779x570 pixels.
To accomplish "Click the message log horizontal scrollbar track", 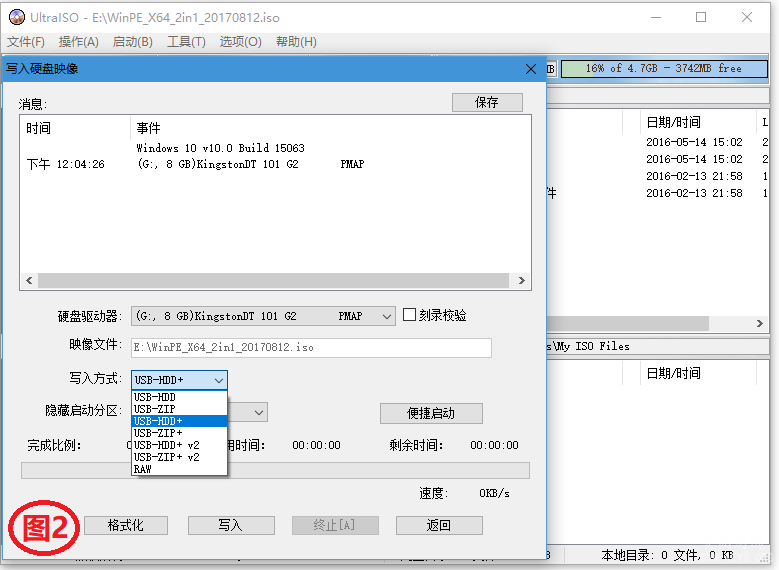I will coord(273,280).
